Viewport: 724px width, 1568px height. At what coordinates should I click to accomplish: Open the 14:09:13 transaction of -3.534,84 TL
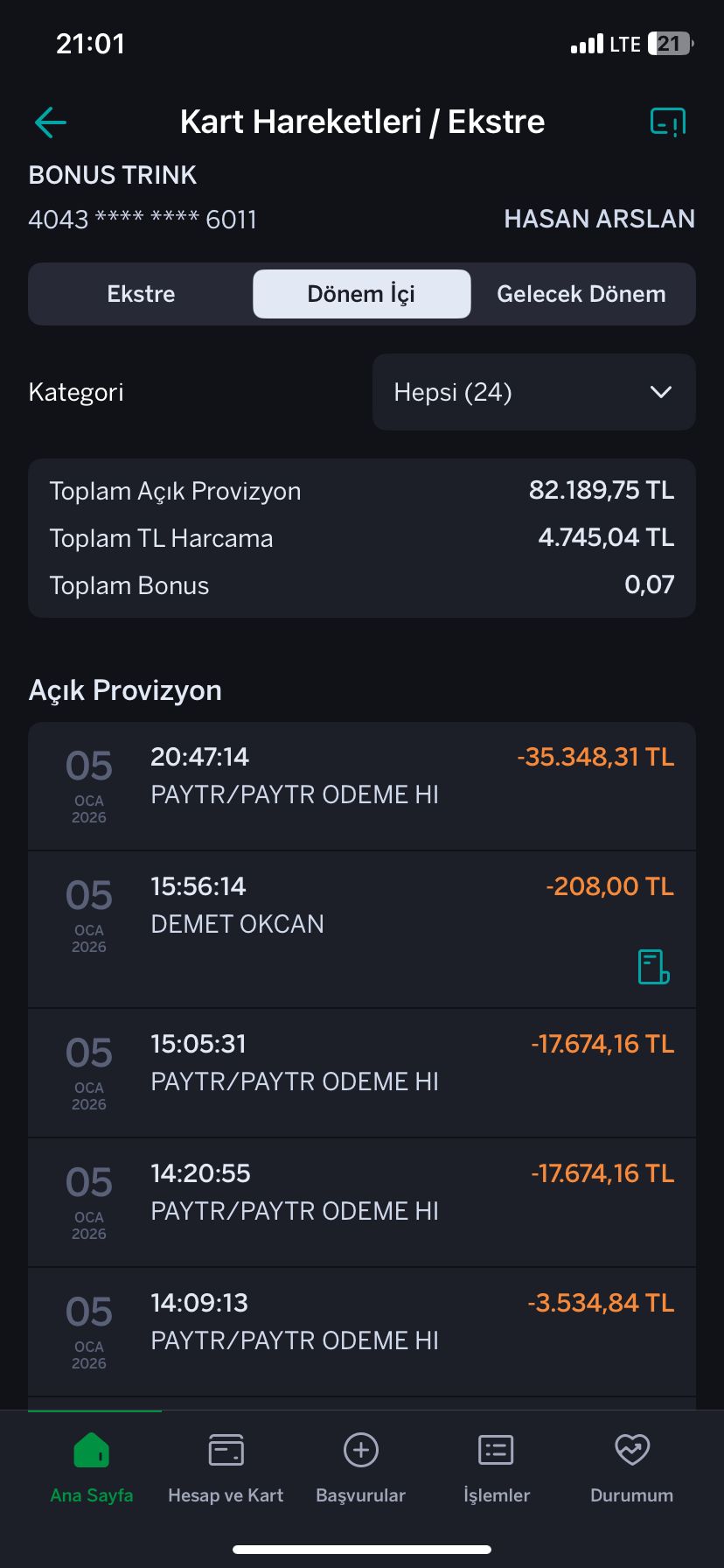click(362, 1332)
